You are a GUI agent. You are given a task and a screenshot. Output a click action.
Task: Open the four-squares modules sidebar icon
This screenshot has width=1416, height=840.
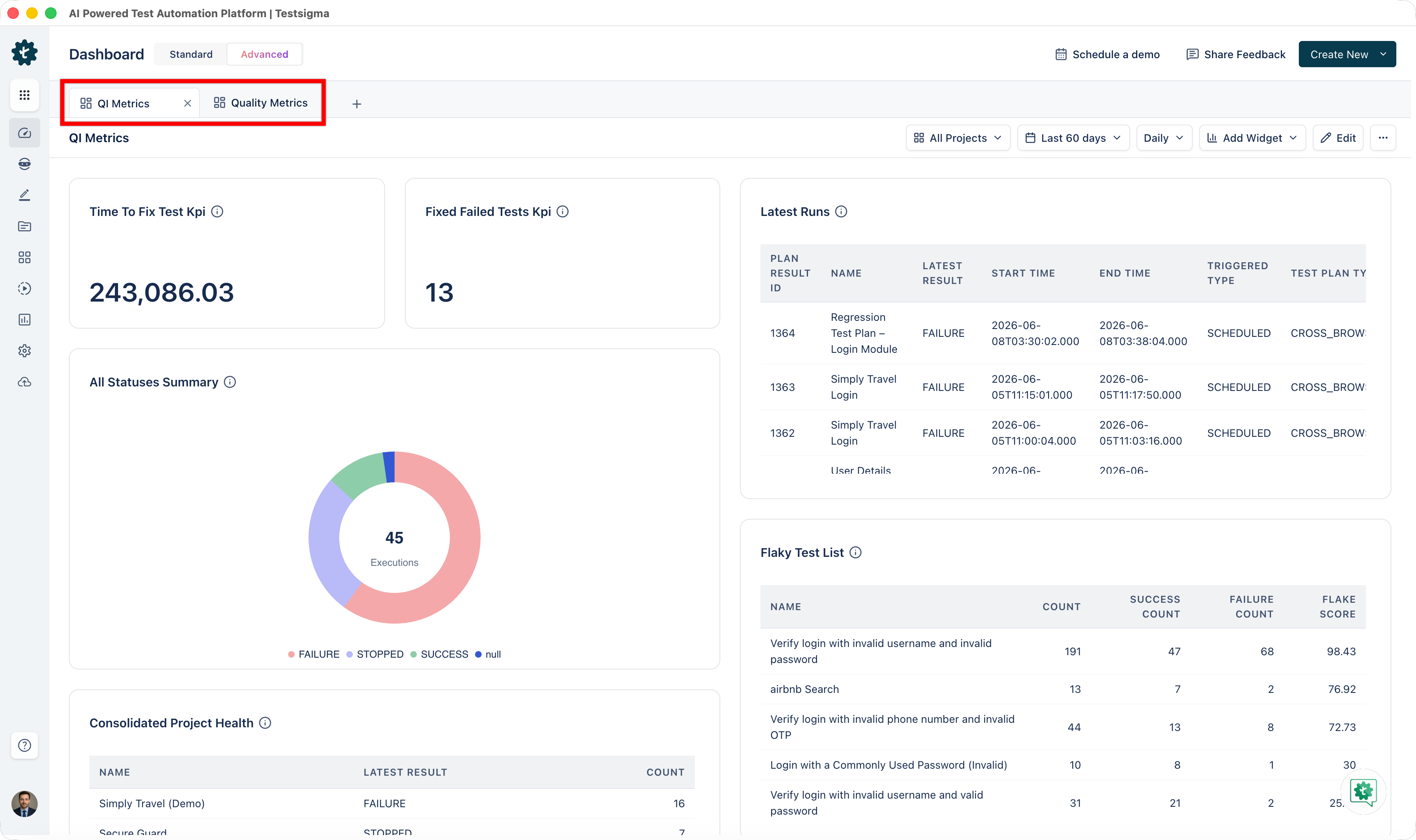[x=24, y=258]
